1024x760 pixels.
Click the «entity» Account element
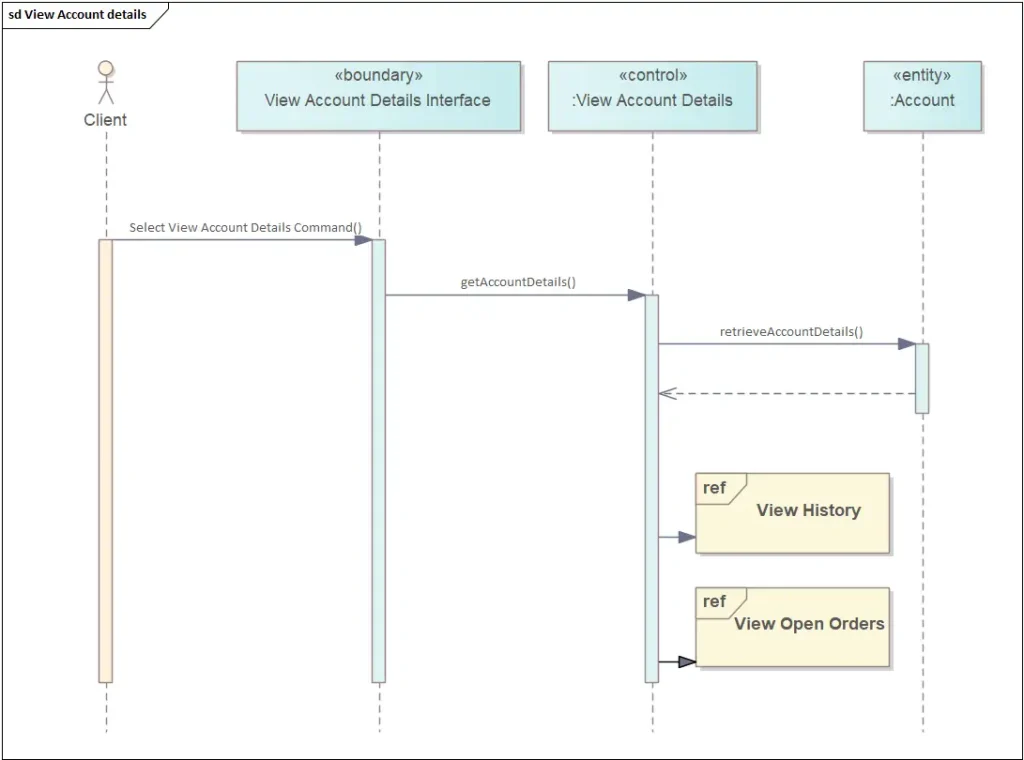pyautogui.click(x=921, y=95)
